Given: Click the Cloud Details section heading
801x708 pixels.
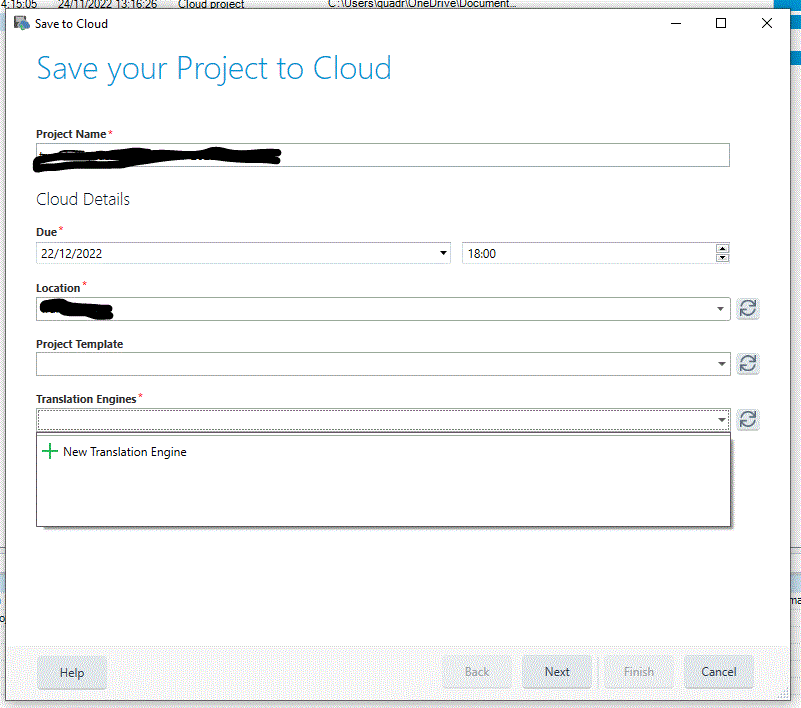Looking at the screenshot, I should 82,198.
